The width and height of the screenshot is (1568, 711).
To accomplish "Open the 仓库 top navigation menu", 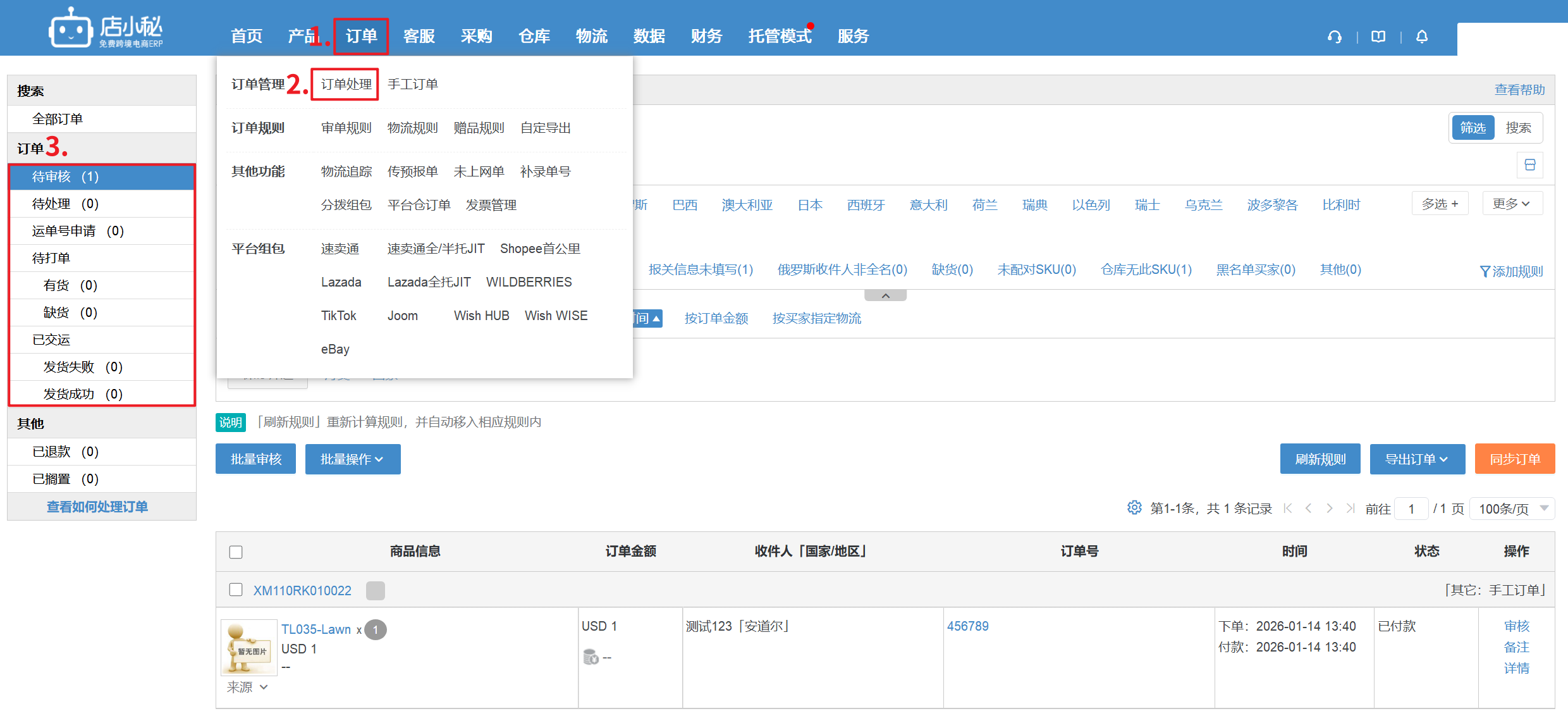I will pyautogui.click(x=534, y=36).
